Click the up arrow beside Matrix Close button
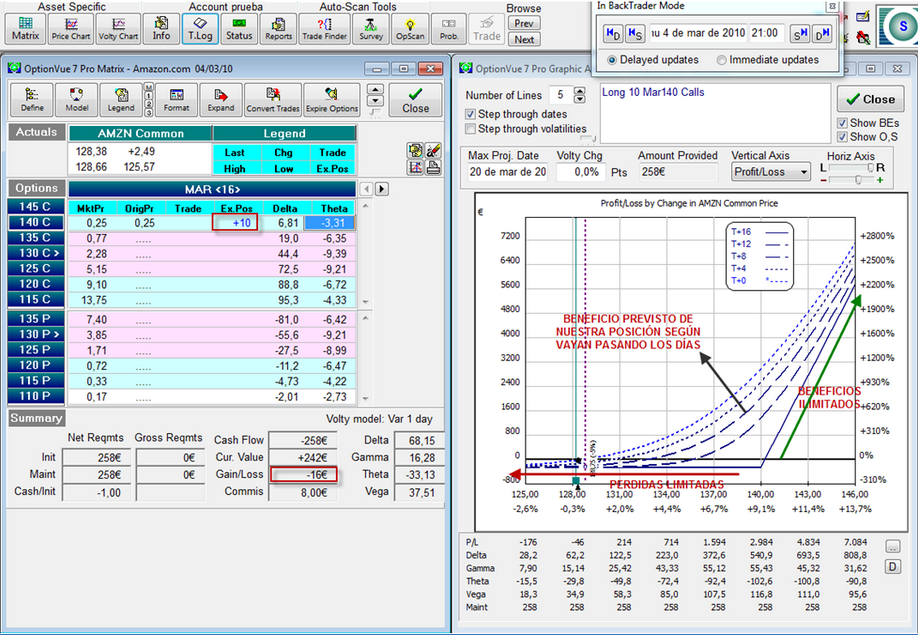 (x=375, y=90)
